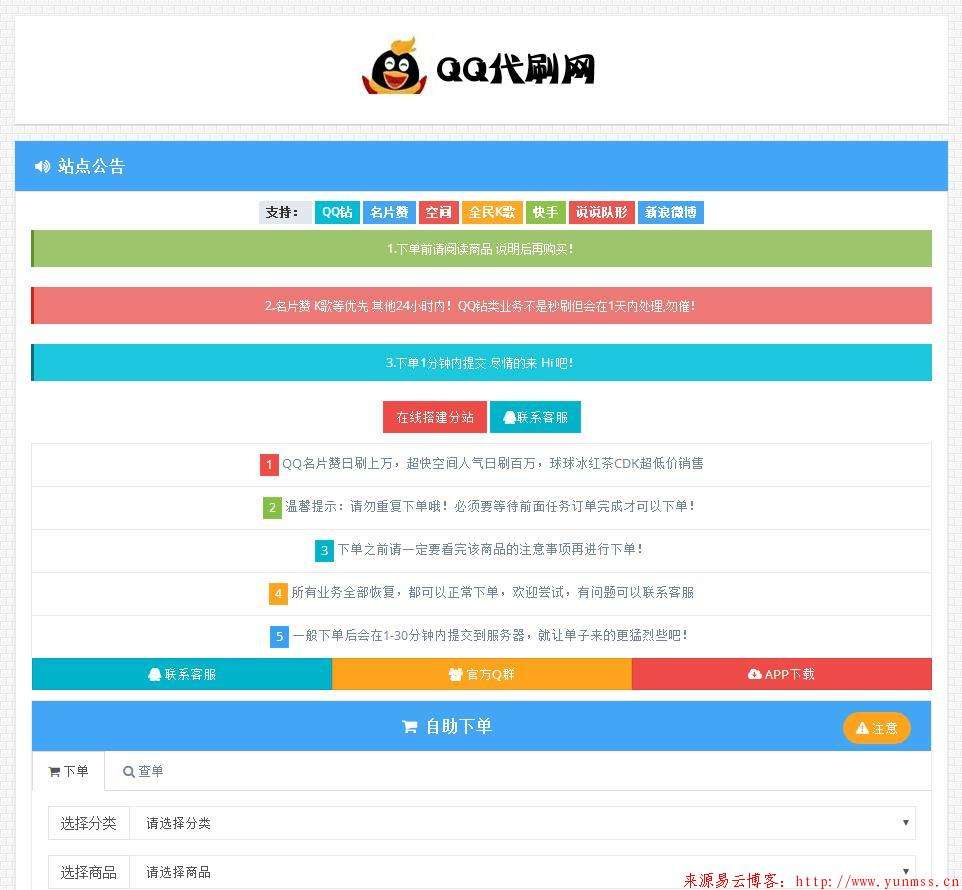Click the warning triangle icon in 注意
The height and width of the screenshot is (890, 962).
coord(861,728)
